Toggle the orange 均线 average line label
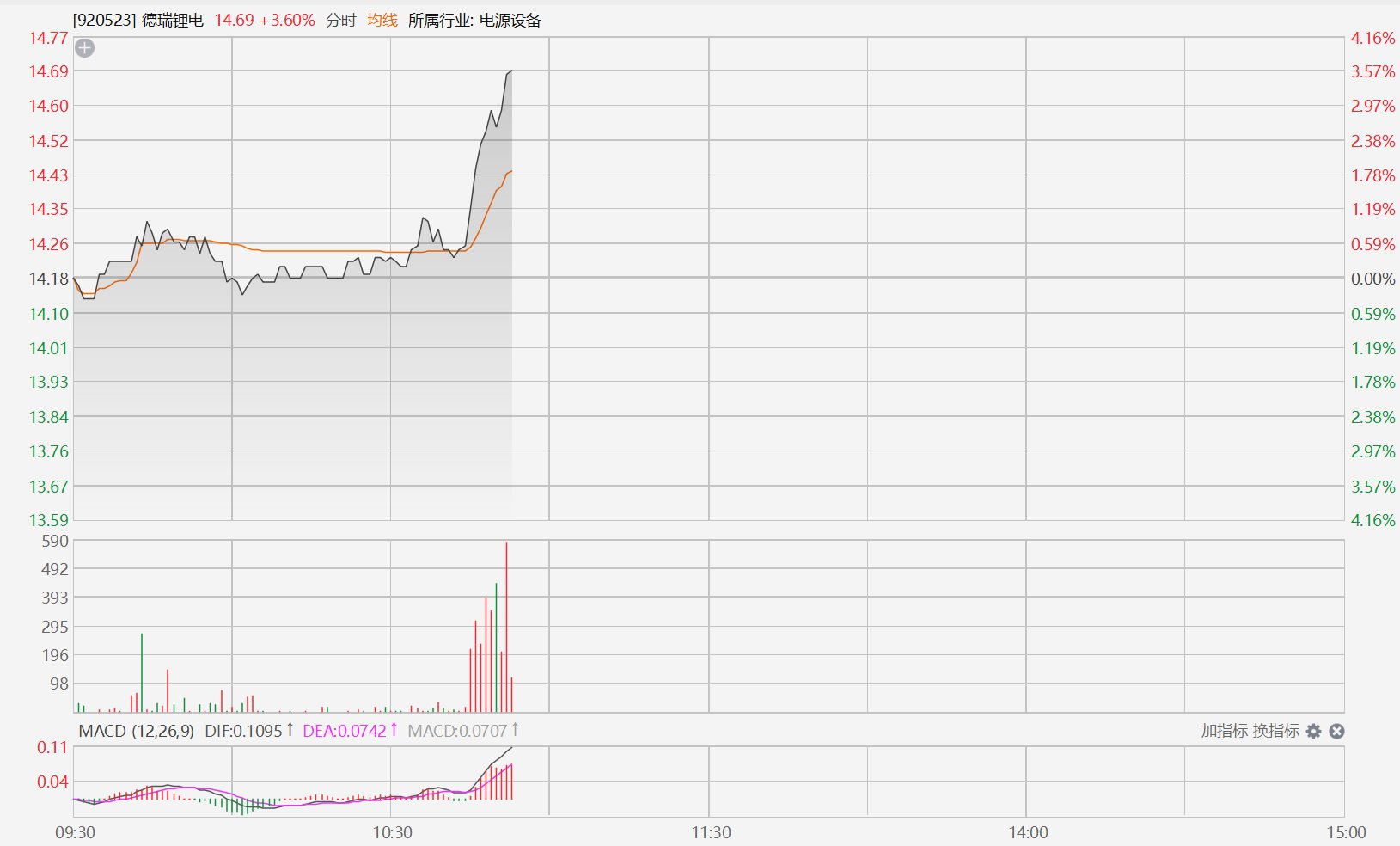 point(382,20)
